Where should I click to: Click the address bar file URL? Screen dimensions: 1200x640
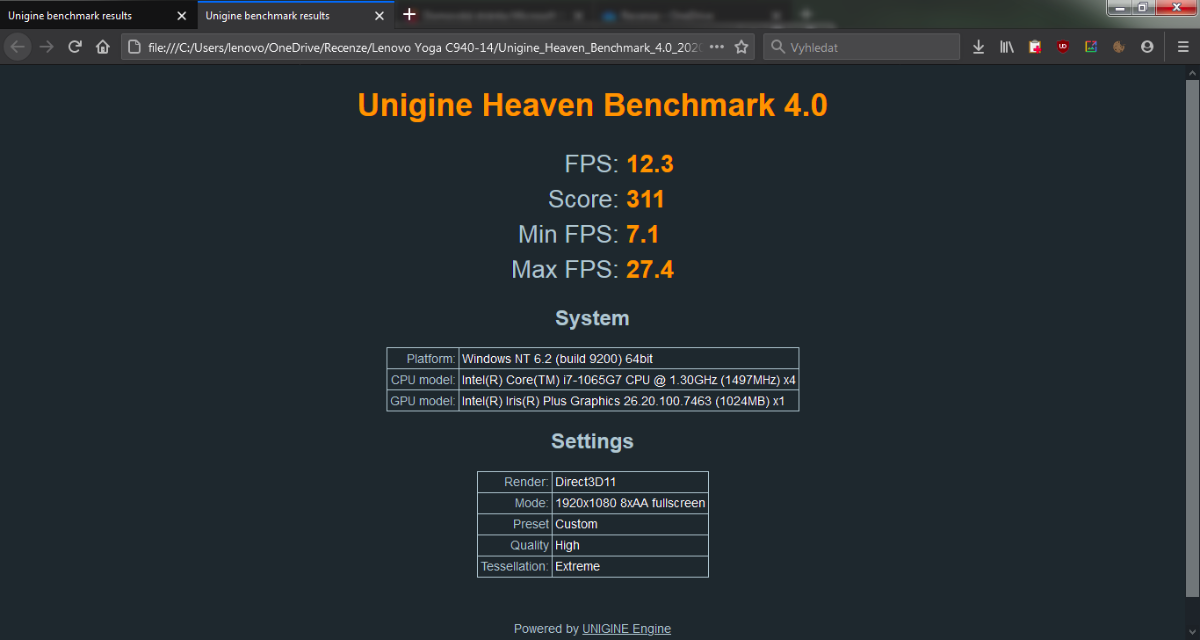[x=420, y=47]
